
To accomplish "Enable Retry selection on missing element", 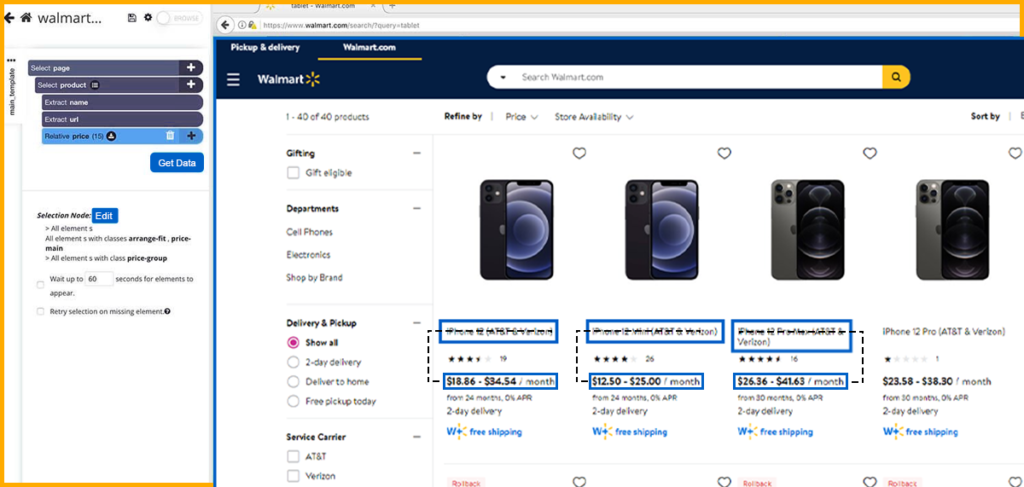I will pos(40,311).
